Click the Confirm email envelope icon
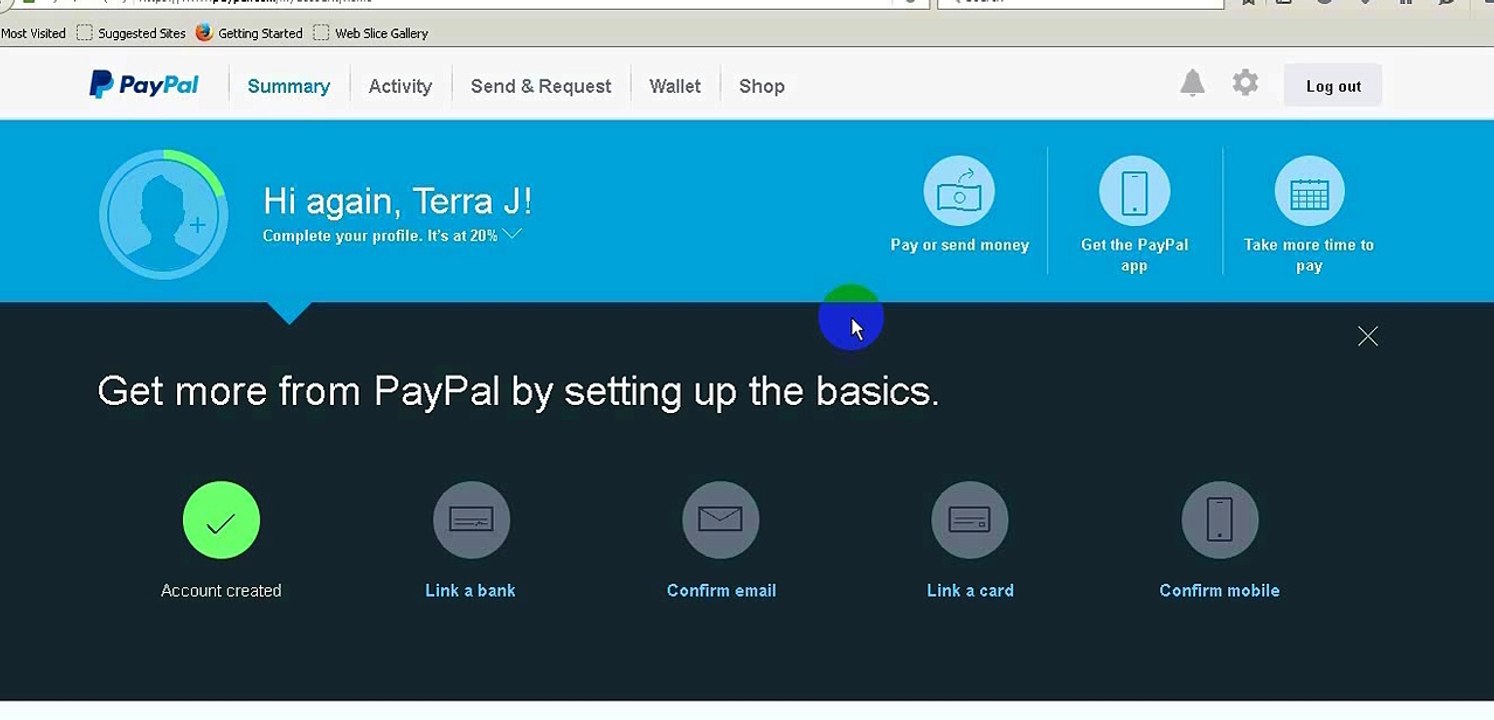This screenshot has height=720, width=1494. click(721, 520)
